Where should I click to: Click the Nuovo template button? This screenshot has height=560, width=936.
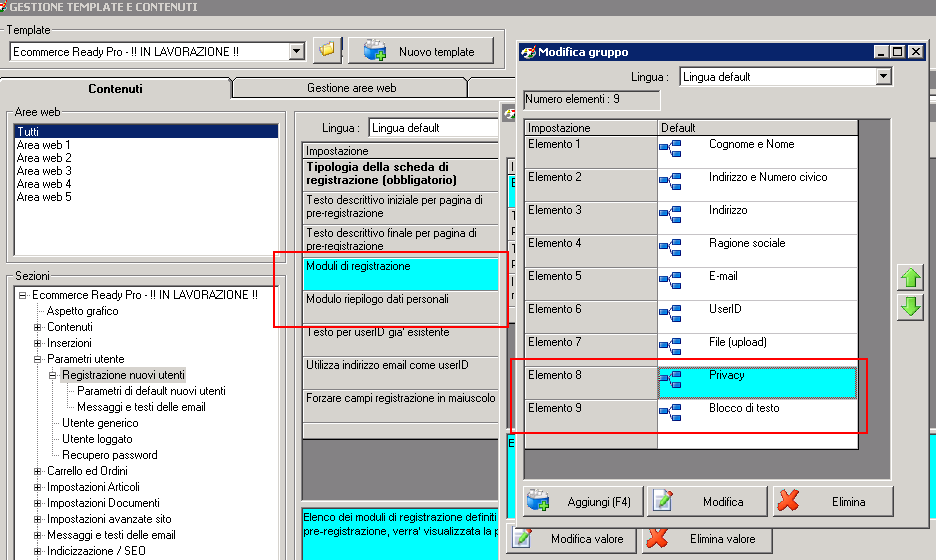click(421, 51)
